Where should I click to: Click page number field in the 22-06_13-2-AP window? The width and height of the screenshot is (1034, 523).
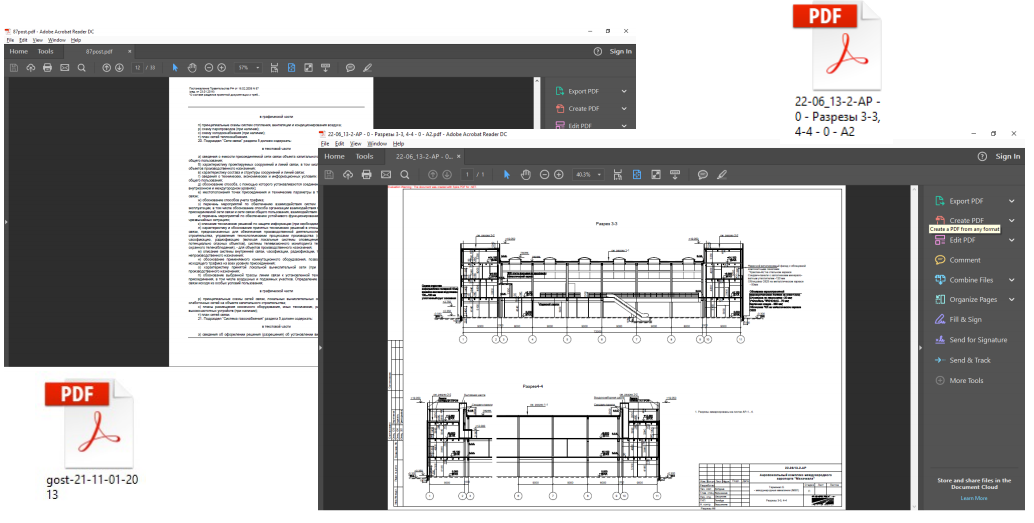click(x=468, y=175)
